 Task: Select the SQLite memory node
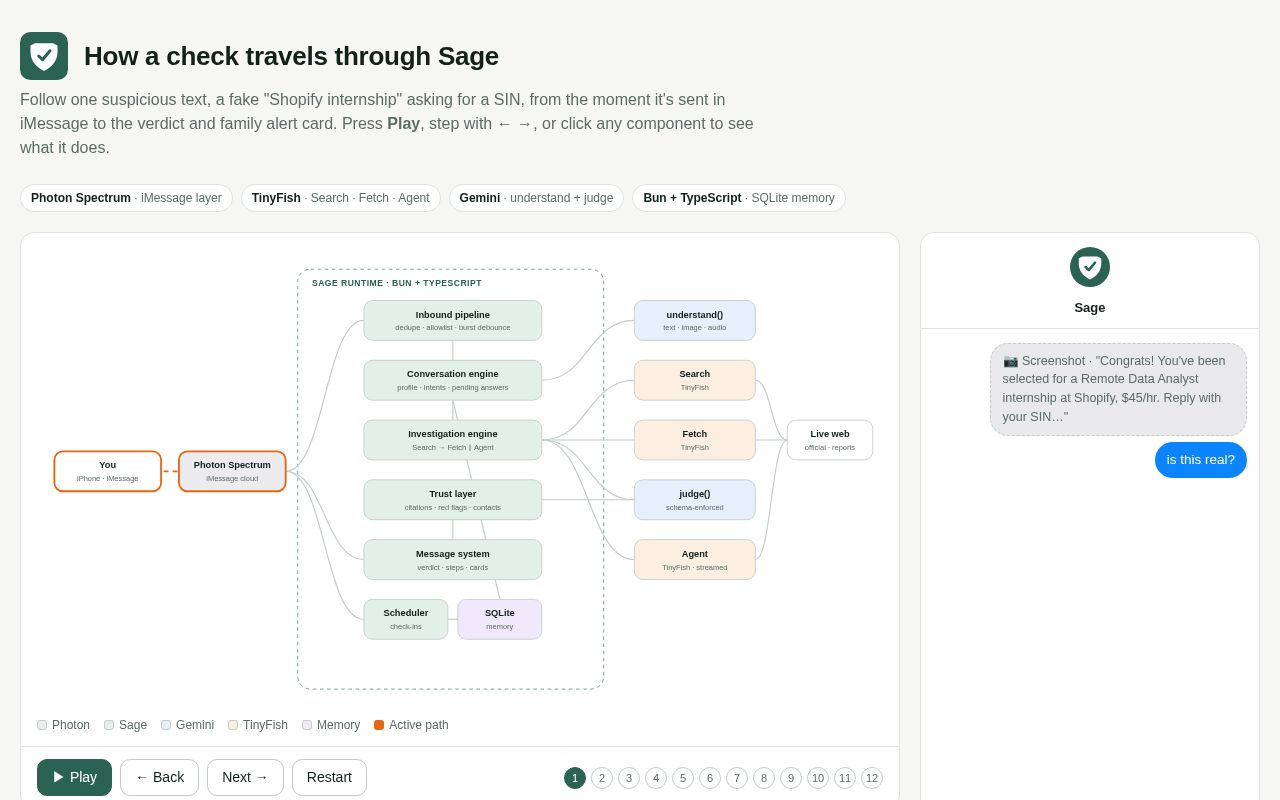pyautogui.click(x=500, y=619)
